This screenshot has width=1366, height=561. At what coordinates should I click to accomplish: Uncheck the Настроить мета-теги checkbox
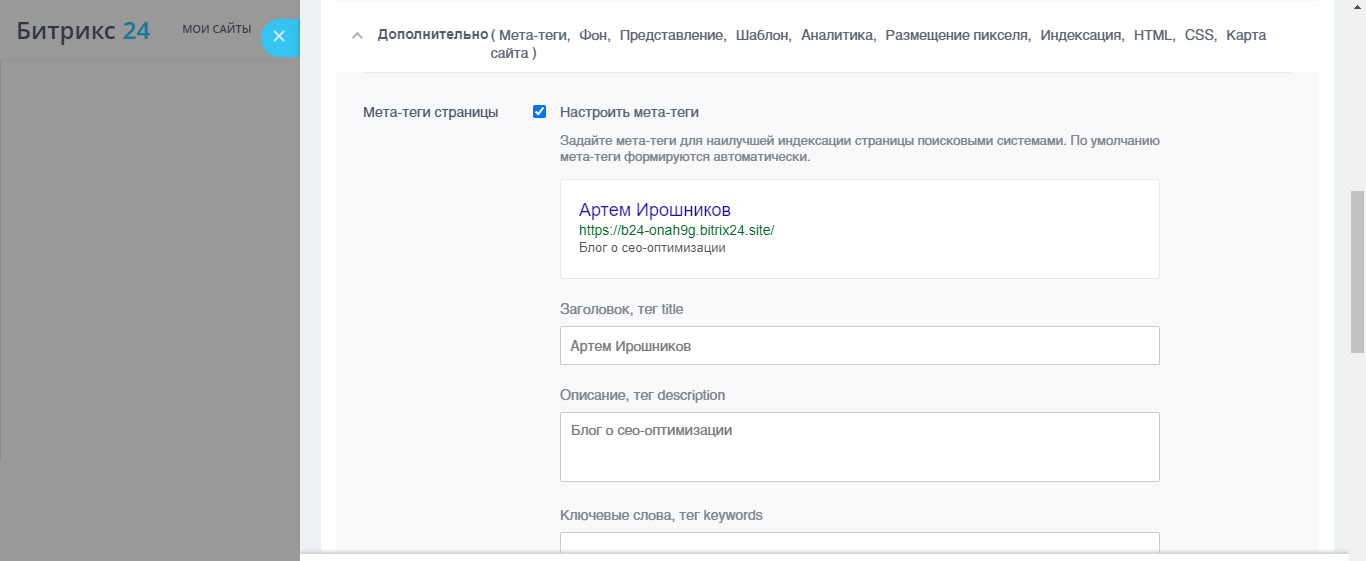click(x=540, y=112)
